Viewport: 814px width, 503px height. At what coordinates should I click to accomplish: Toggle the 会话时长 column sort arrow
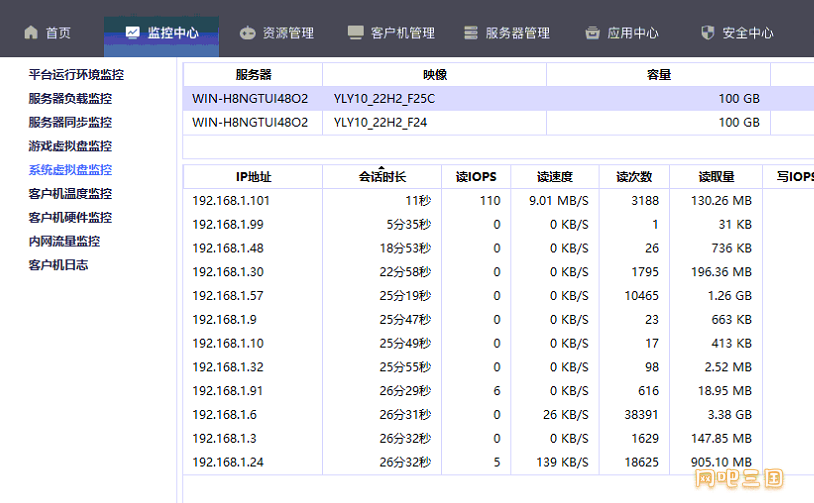pyautogui.click(x=382, y=168)
